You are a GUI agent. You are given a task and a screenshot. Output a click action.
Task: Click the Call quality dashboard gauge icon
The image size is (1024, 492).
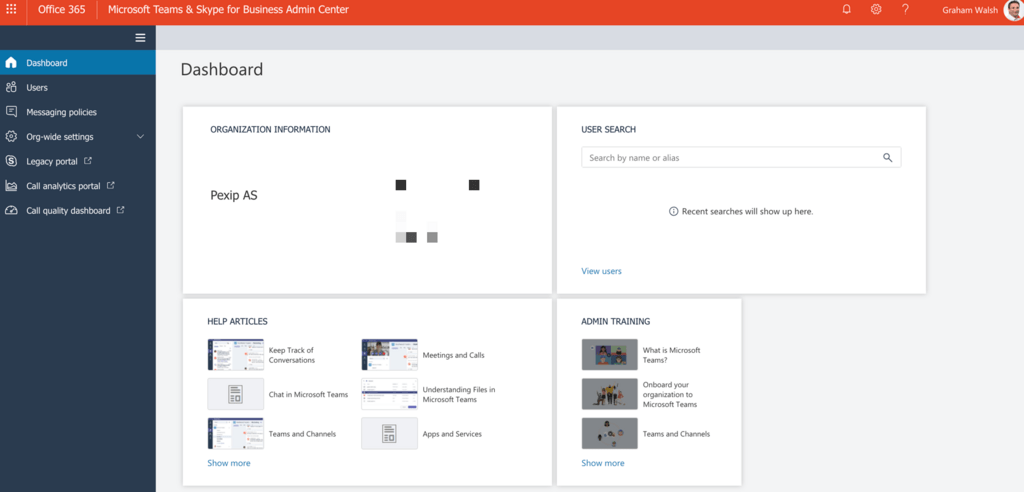11,210
